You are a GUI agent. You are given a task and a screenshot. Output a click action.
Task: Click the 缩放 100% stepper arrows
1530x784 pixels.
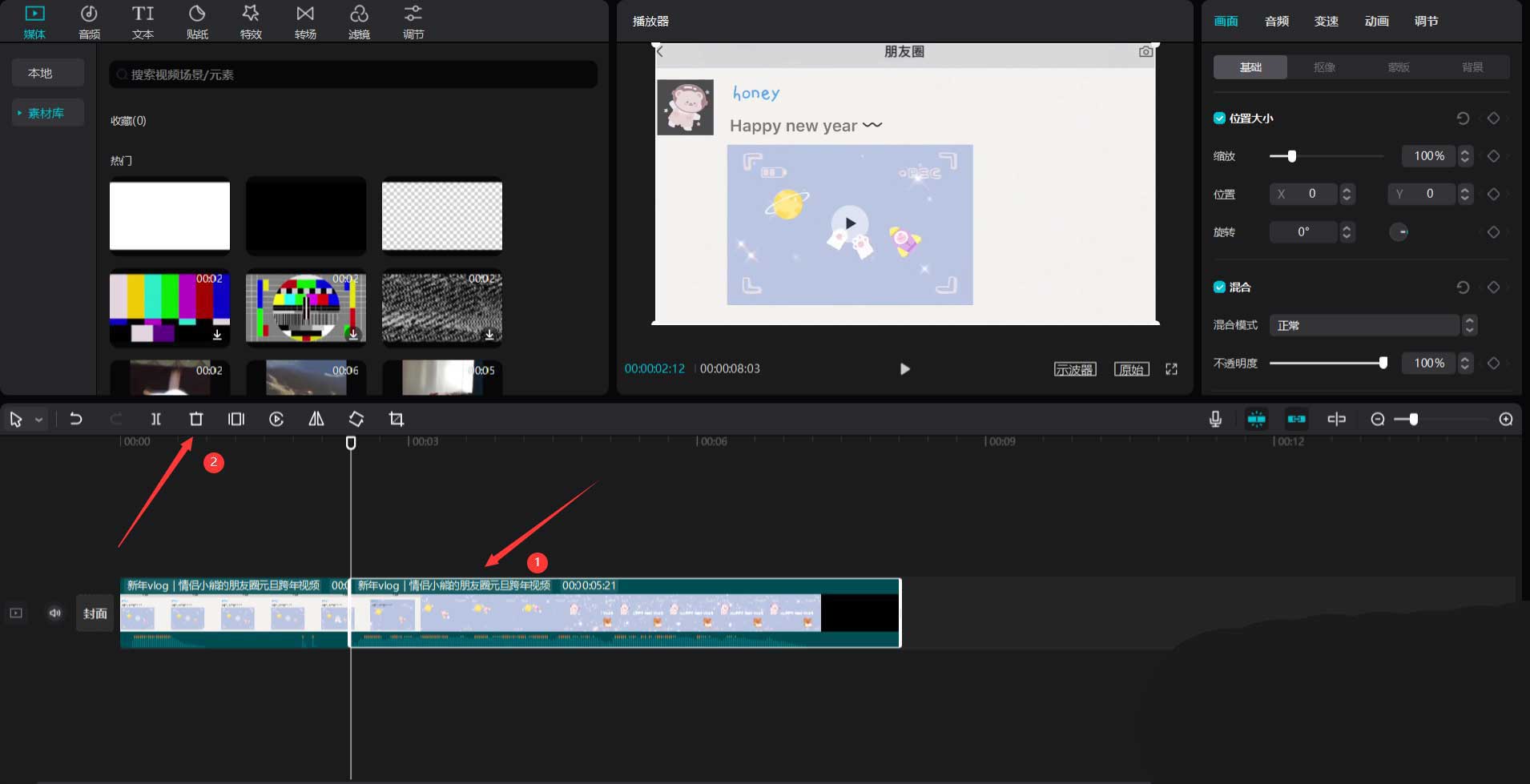coord(1465,156)
